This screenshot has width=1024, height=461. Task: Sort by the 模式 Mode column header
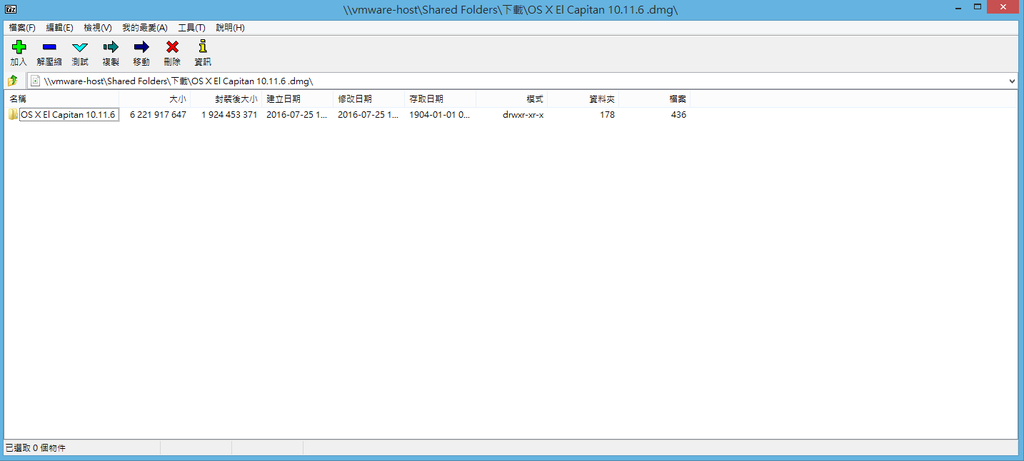[x=512, y=99]
